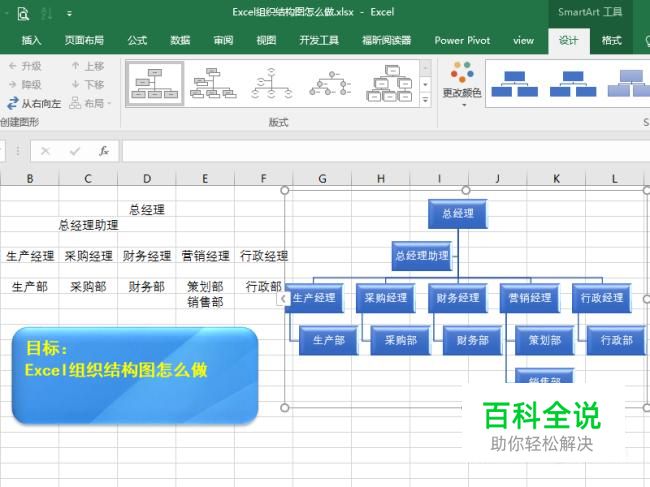Select column G header
The width and height of the screenshot is (650, 487).
click(x=322, y=179)
